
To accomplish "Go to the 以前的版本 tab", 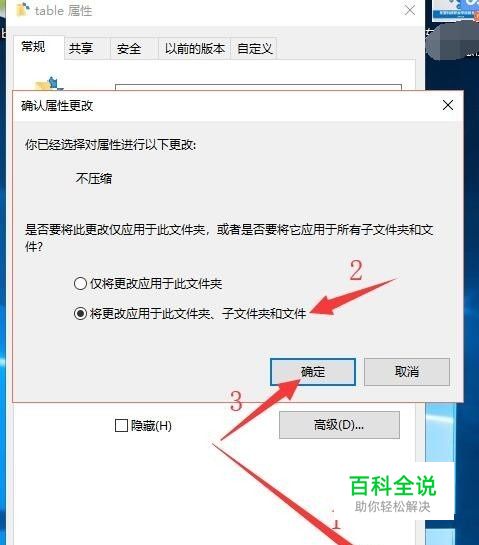I will coord(195,48).
